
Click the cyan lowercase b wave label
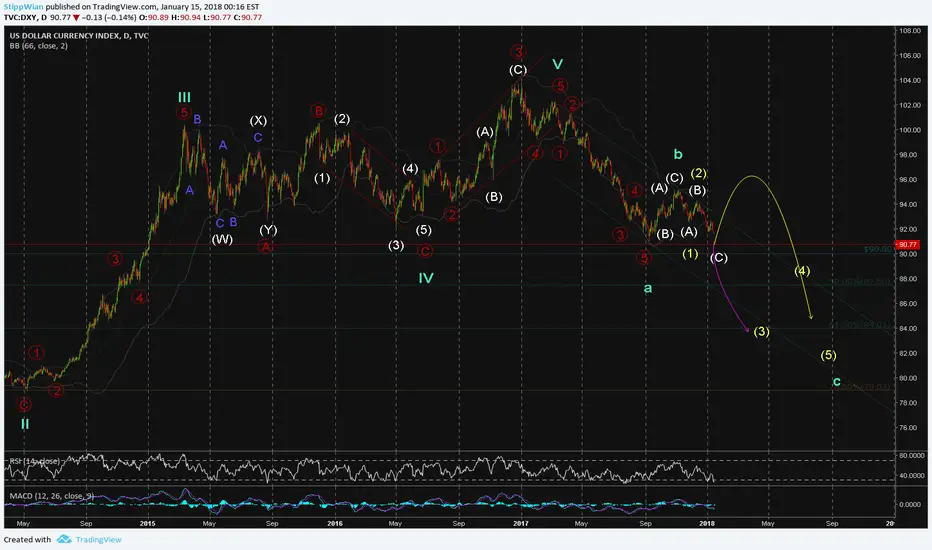(x=678, y=154)
